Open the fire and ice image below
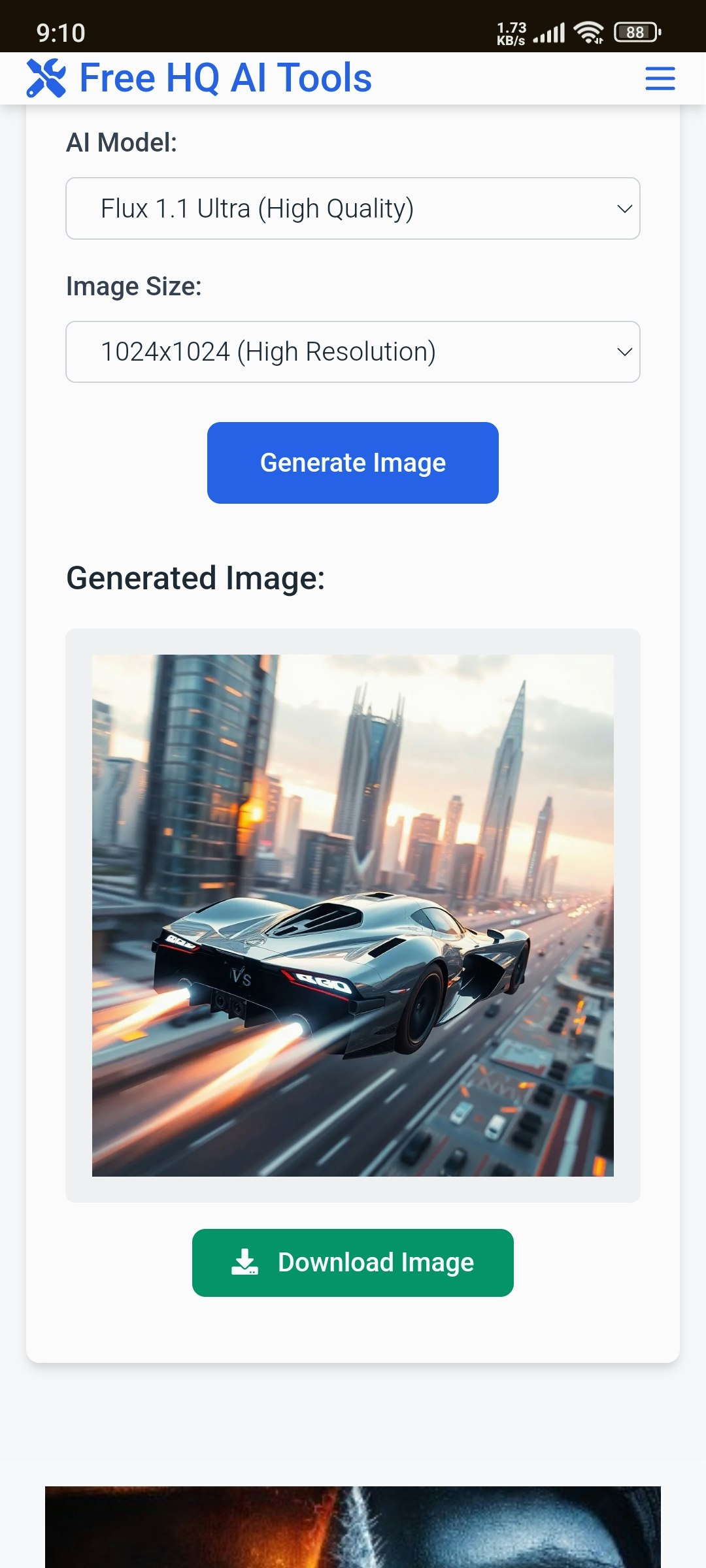This screenshot has height=1568, width=706. (x=353, y=1527)
